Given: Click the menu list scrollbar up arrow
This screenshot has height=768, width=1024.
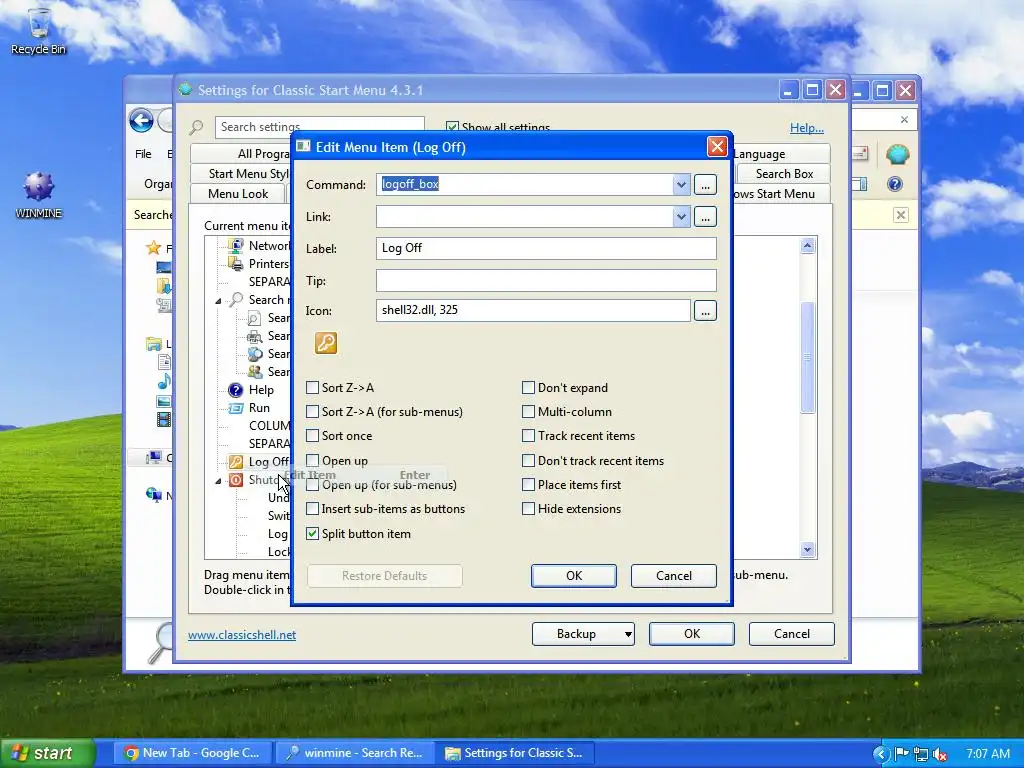Looking at the screenshot, I should tap(808, 246).
